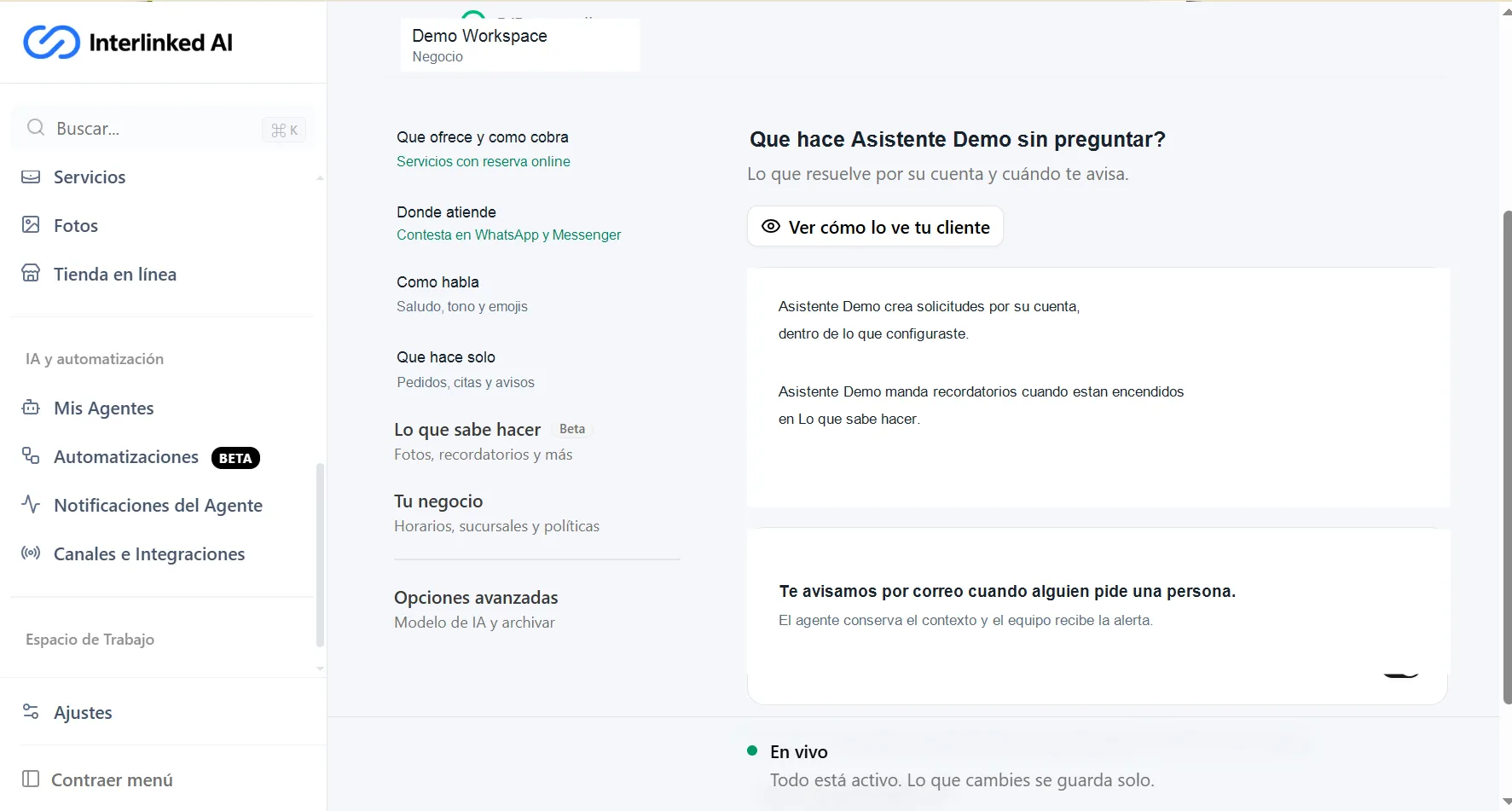The image size is (1512, 811).
Task: Click the BETA badge next to Automatizaciones
Action: point(235,458)
